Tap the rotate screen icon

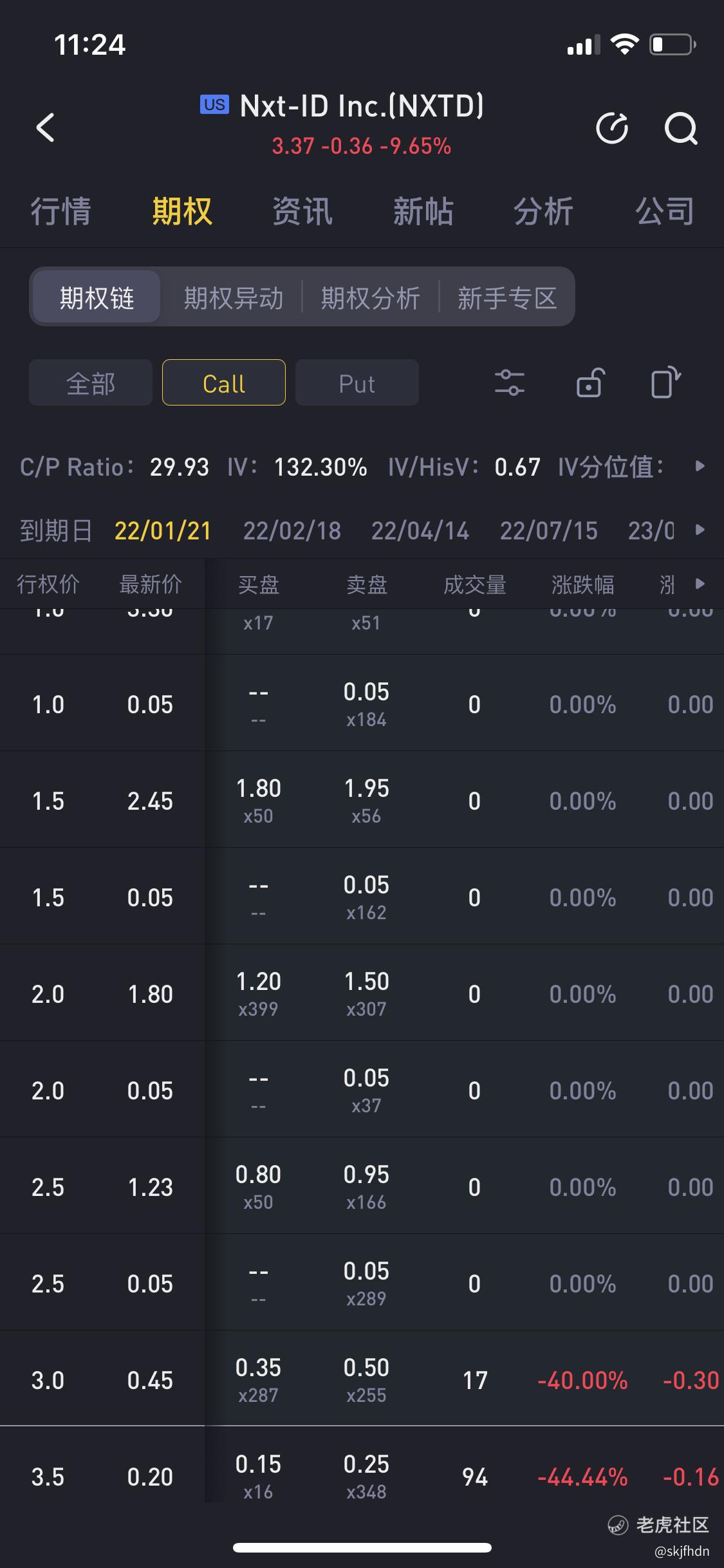pyautogui.click(x=665, y=382)
